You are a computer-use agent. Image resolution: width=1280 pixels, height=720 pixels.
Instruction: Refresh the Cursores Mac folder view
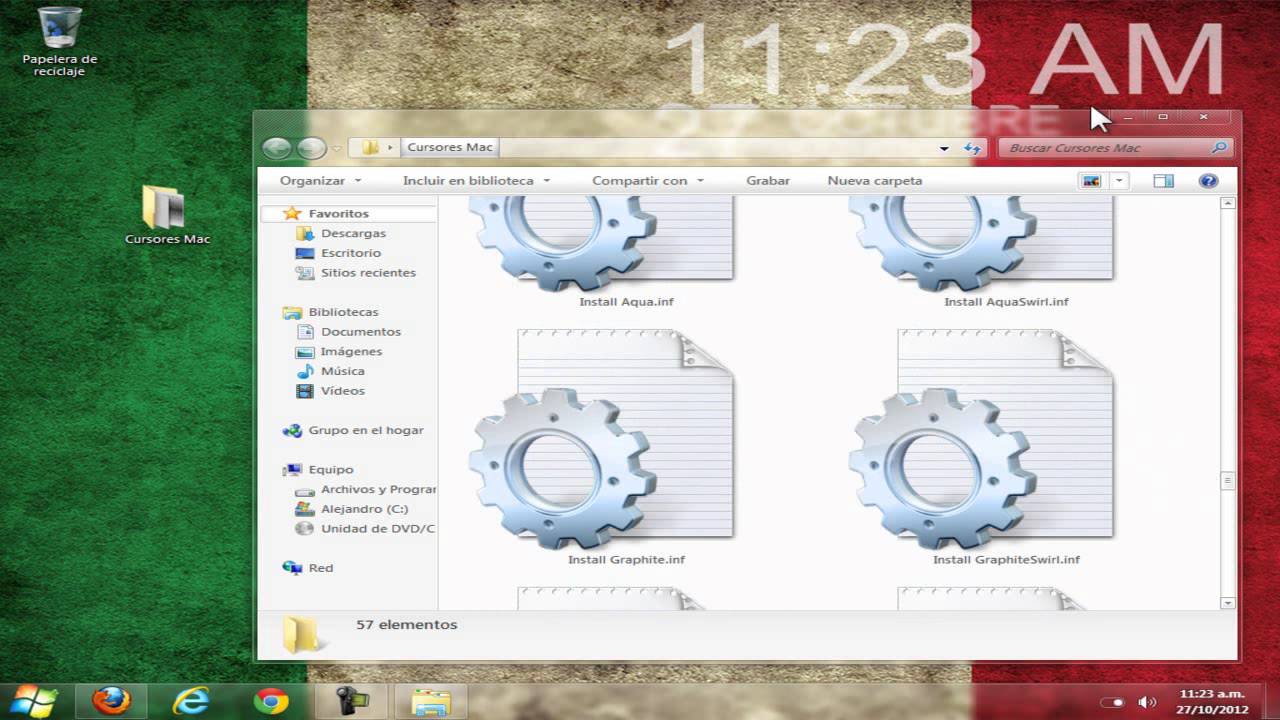972,148
